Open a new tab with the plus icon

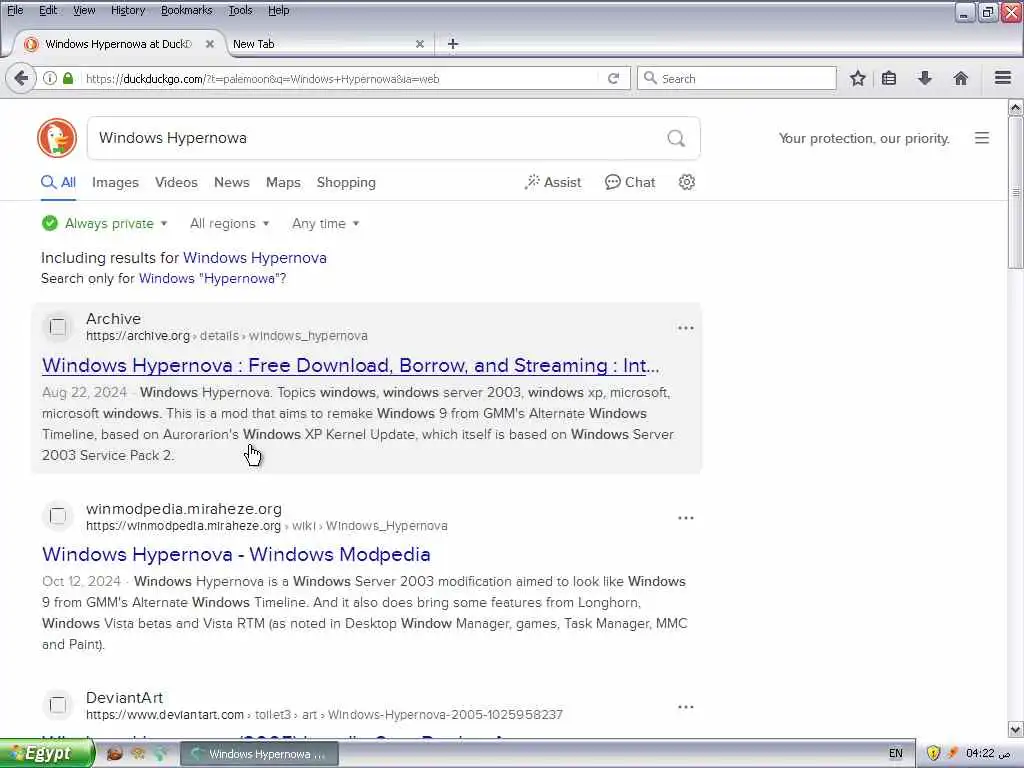453,44
